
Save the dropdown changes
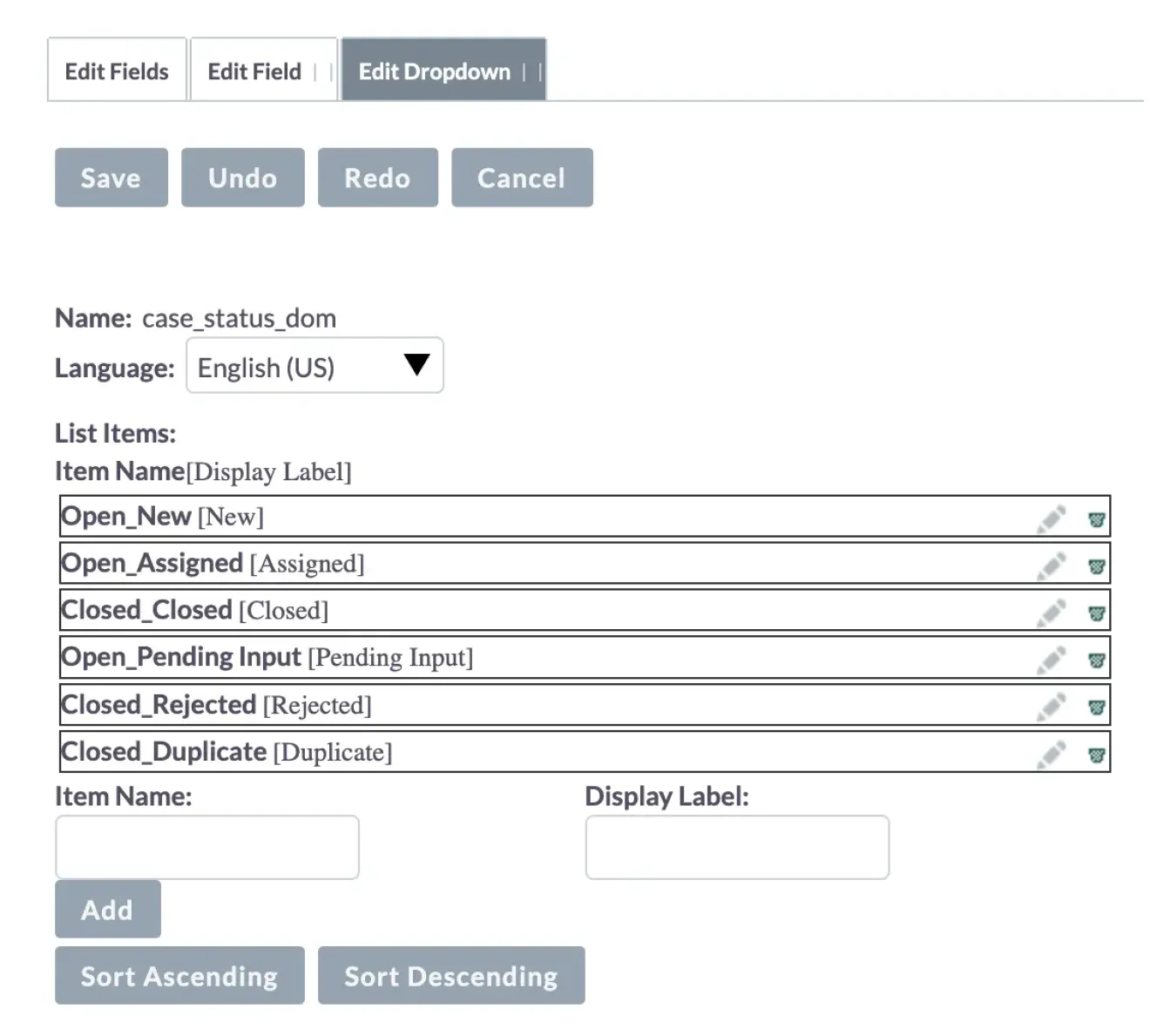point(111,178)
